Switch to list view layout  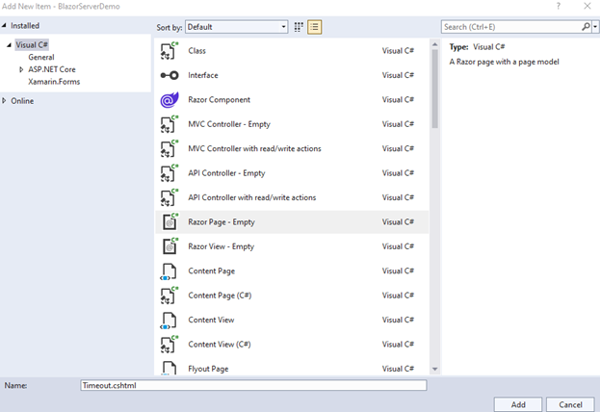(315, 26)
